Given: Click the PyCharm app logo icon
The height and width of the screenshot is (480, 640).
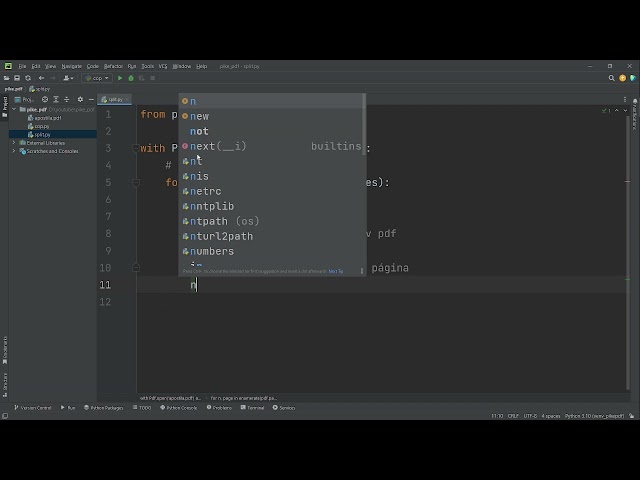Looking at the screenshot, I should [x=8, y=66].
